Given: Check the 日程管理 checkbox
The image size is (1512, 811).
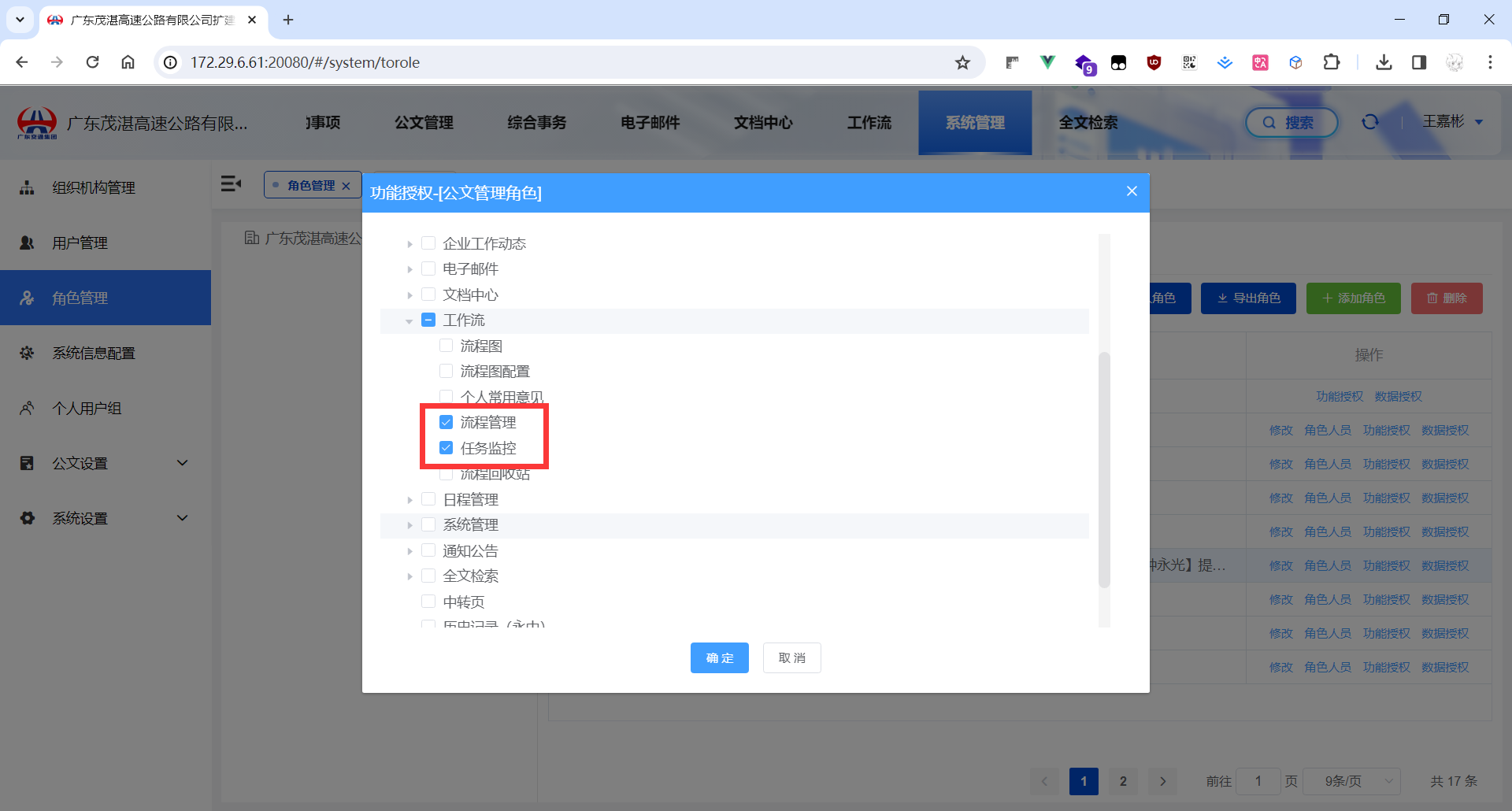Looking at the screenshot, I should coord(428,499).
